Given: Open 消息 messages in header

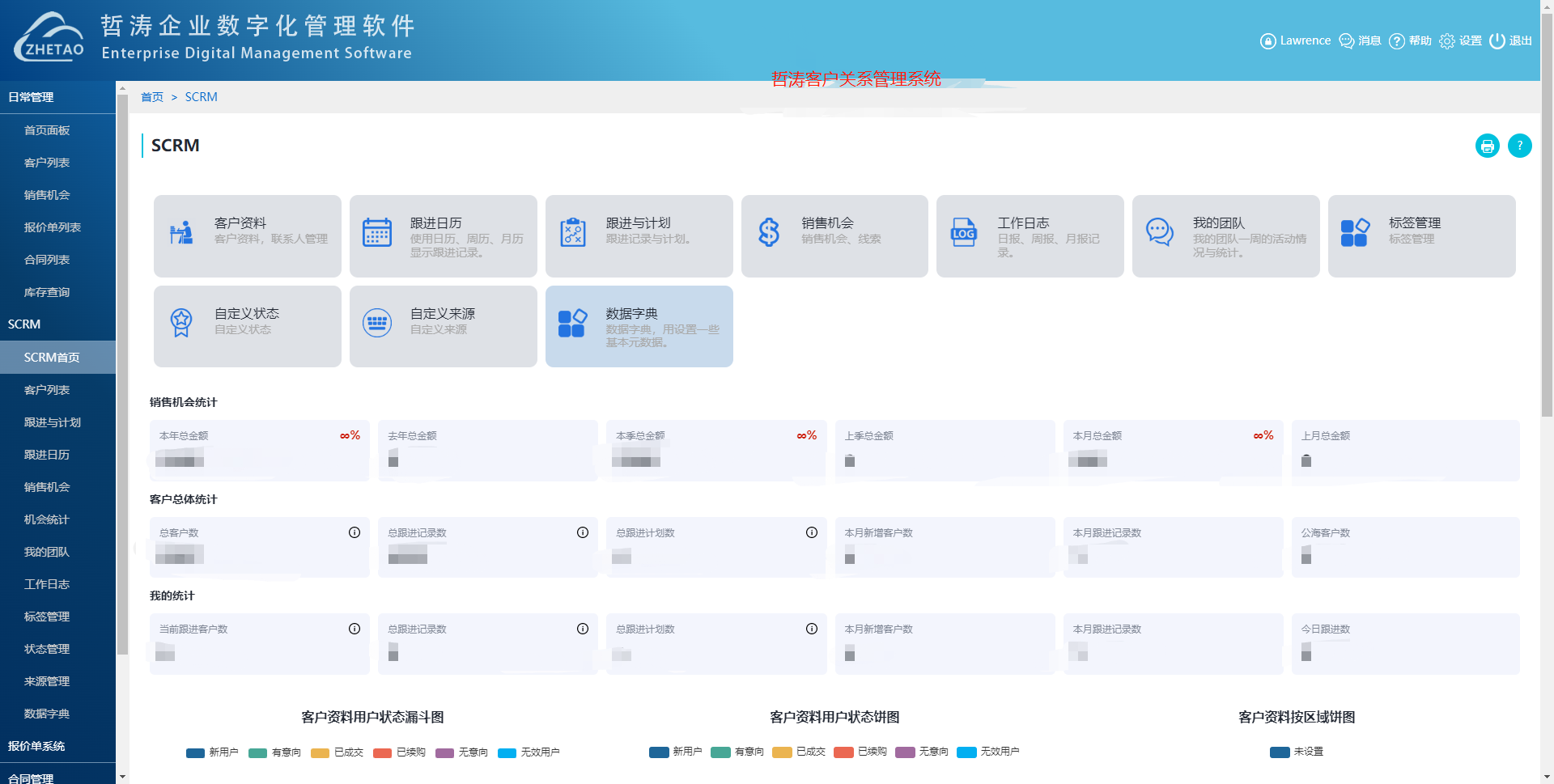Looking at the screenshot, I should (1360, 40).
